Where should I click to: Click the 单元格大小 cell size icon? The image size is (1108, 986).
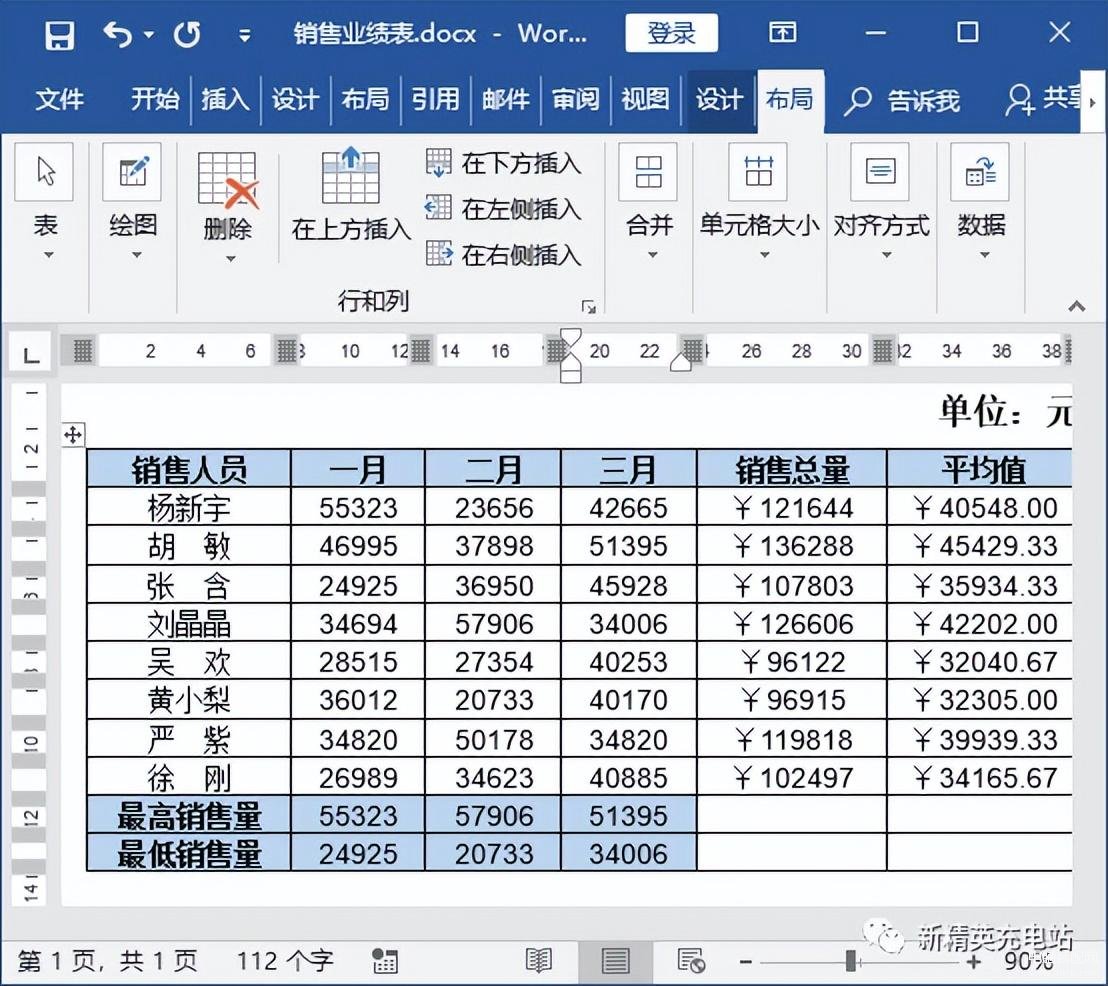coord(758,172)
